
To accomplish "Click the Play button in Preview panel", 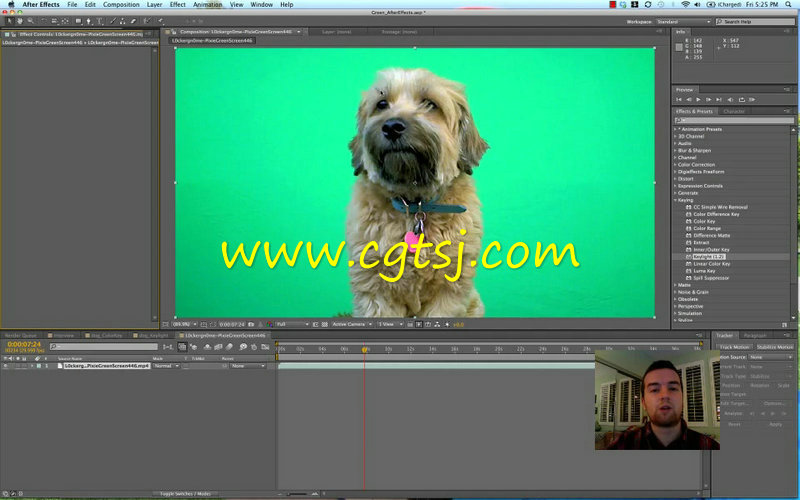I will coord(698,99).
